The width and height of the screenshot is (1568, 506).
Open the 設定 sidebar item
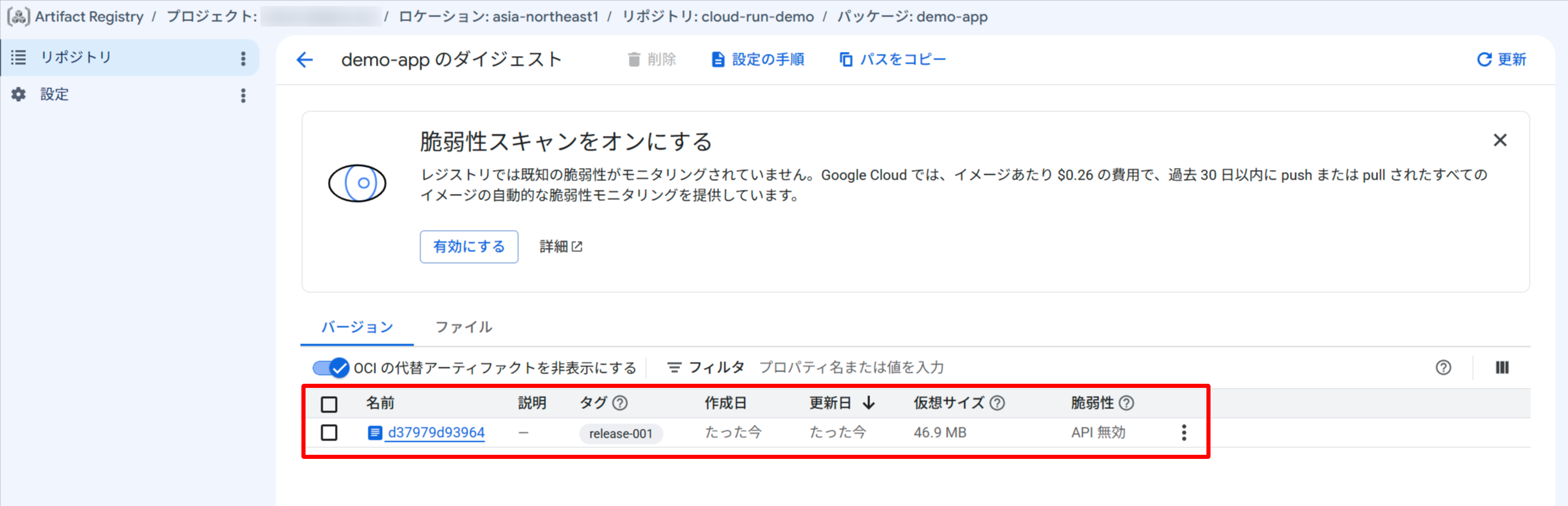(x=130, y=95)
